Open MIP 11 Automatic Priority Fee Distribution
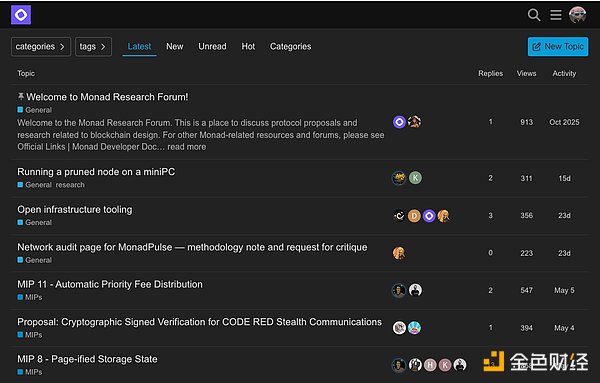 pos(110,284)
